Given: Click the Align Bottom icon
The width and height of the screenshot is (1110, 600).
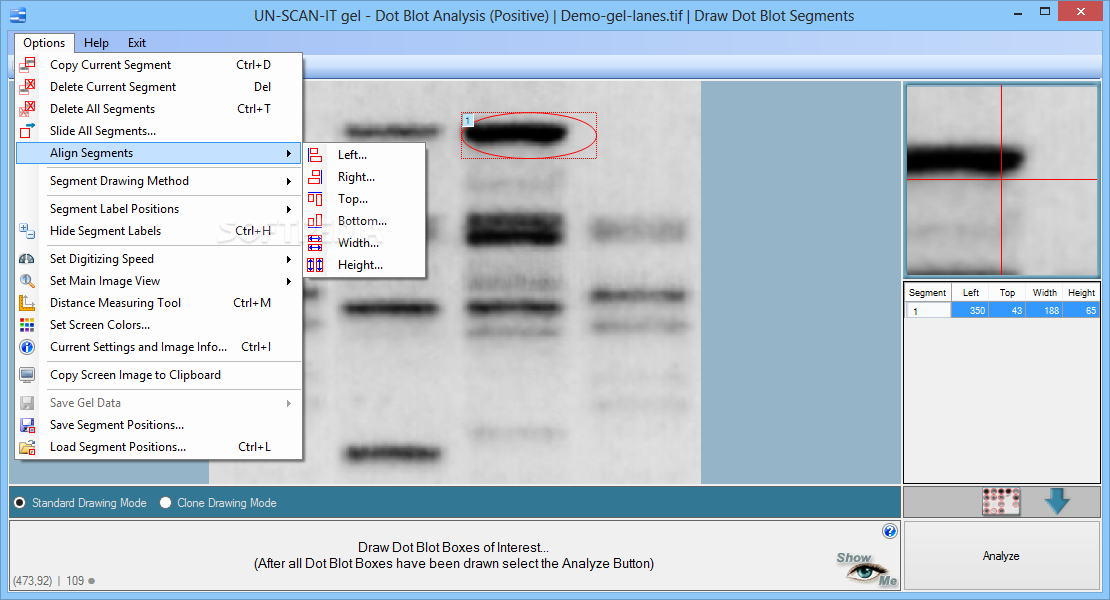Looking at the screenshot, I should point(315,221).
